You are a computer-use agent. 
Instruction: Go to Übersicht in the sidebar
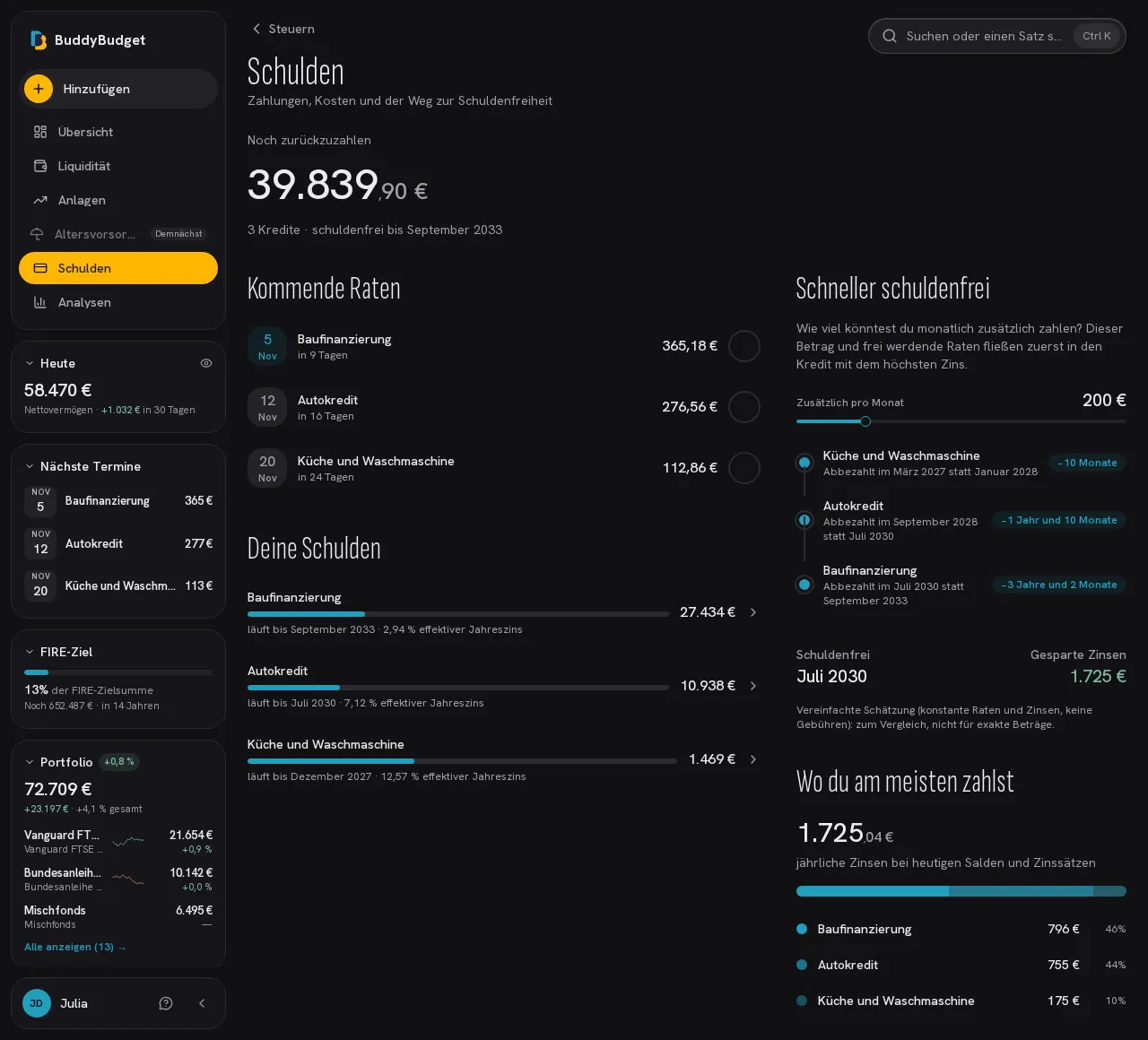click(118, 132)
